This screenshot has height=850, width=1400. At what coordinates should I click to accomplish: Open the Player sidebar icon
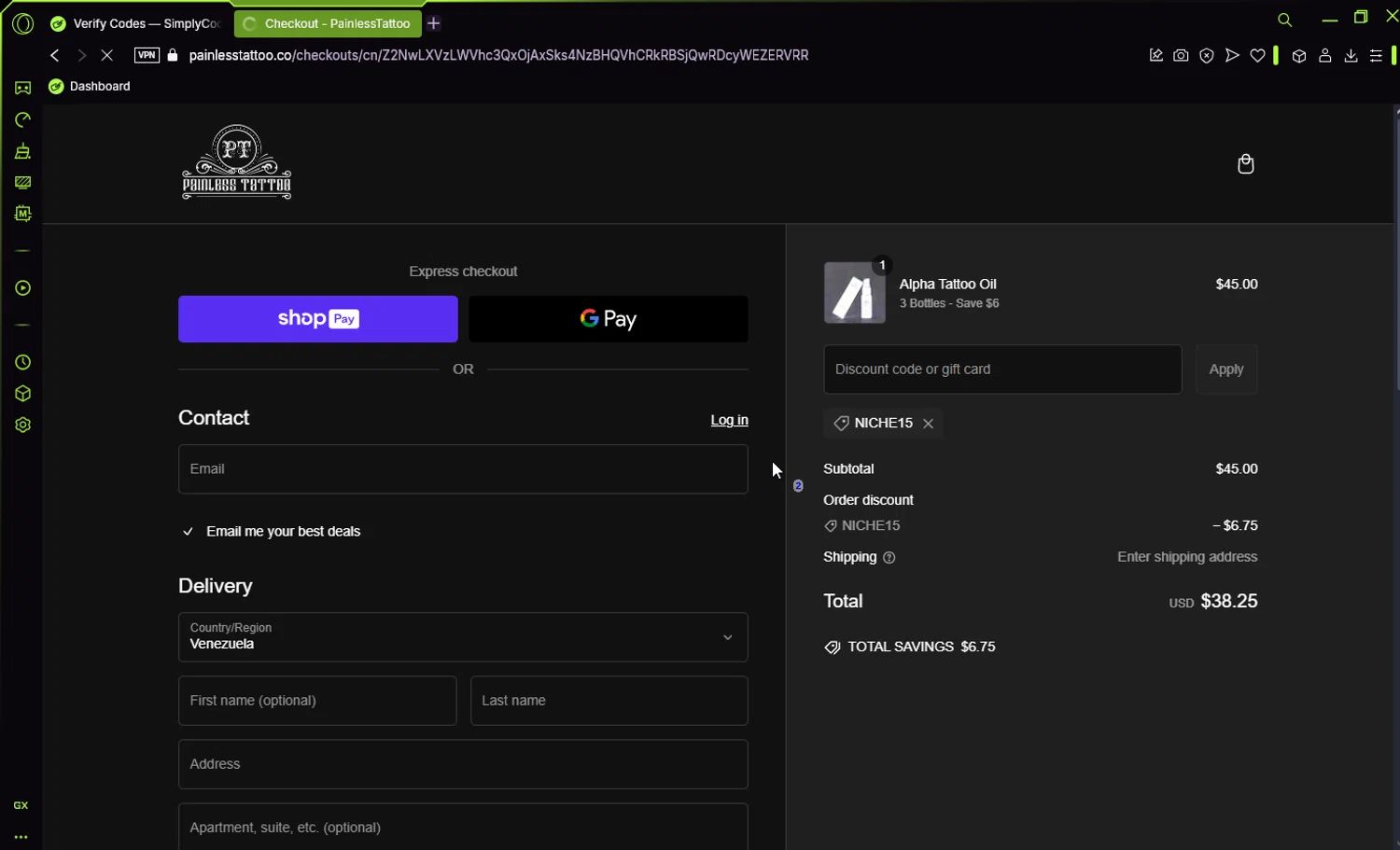pos(22,288)
